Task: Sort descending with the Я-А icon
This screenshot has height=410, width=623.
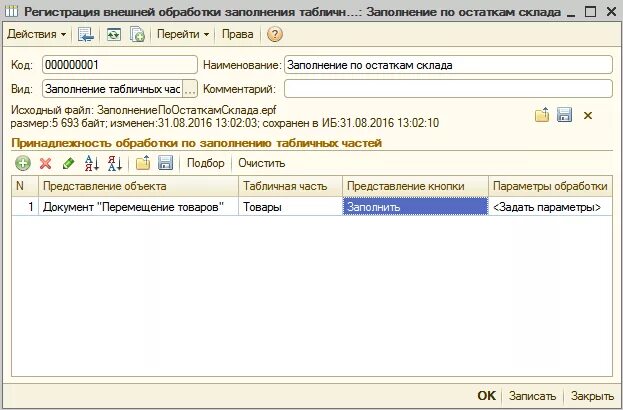Action: (x=115, y=163)
